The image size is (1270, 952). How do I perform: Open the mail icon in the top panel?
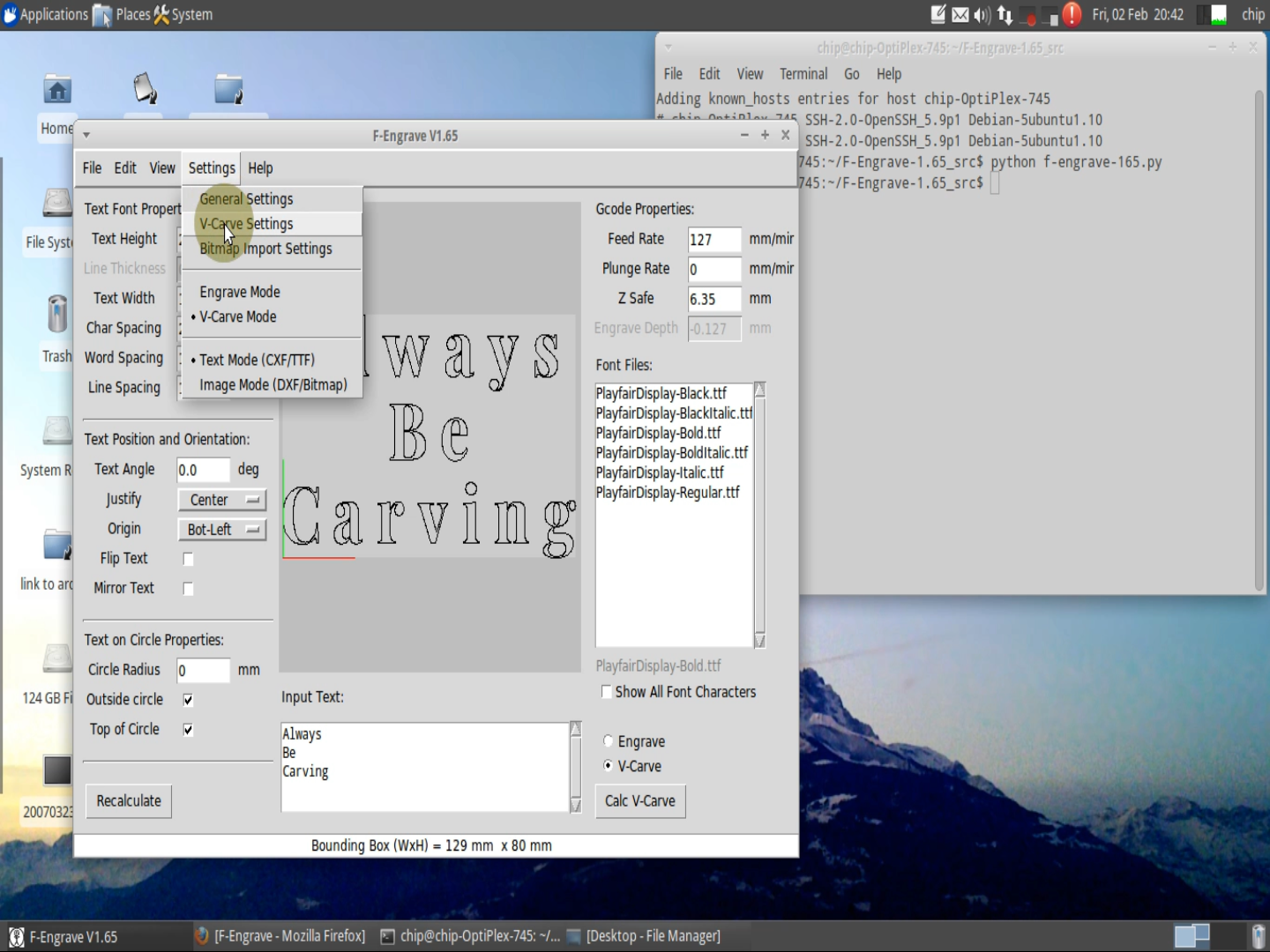[958, 14]
